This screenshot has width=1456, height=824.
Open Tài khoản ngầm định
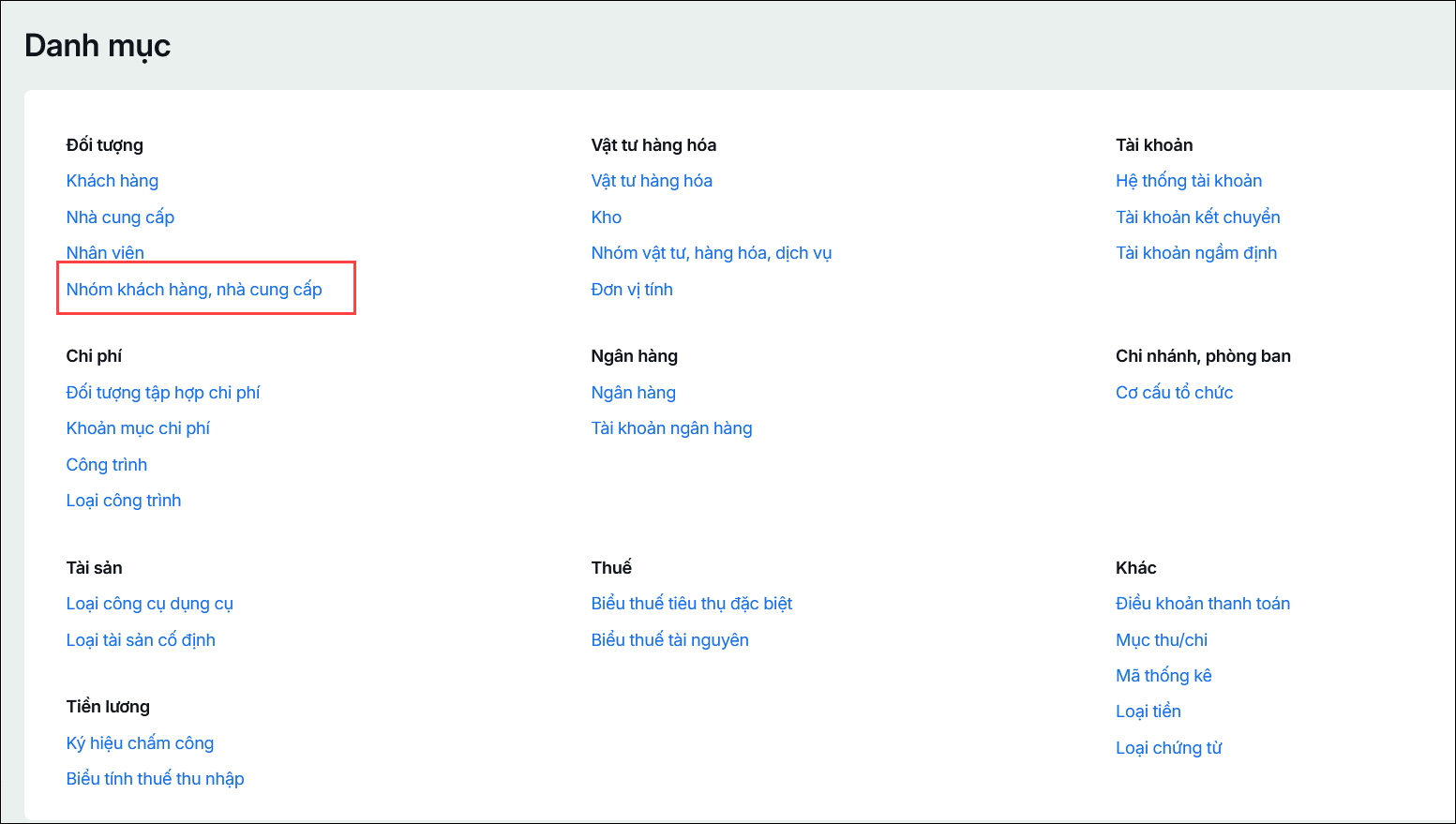click(1196, 253)
